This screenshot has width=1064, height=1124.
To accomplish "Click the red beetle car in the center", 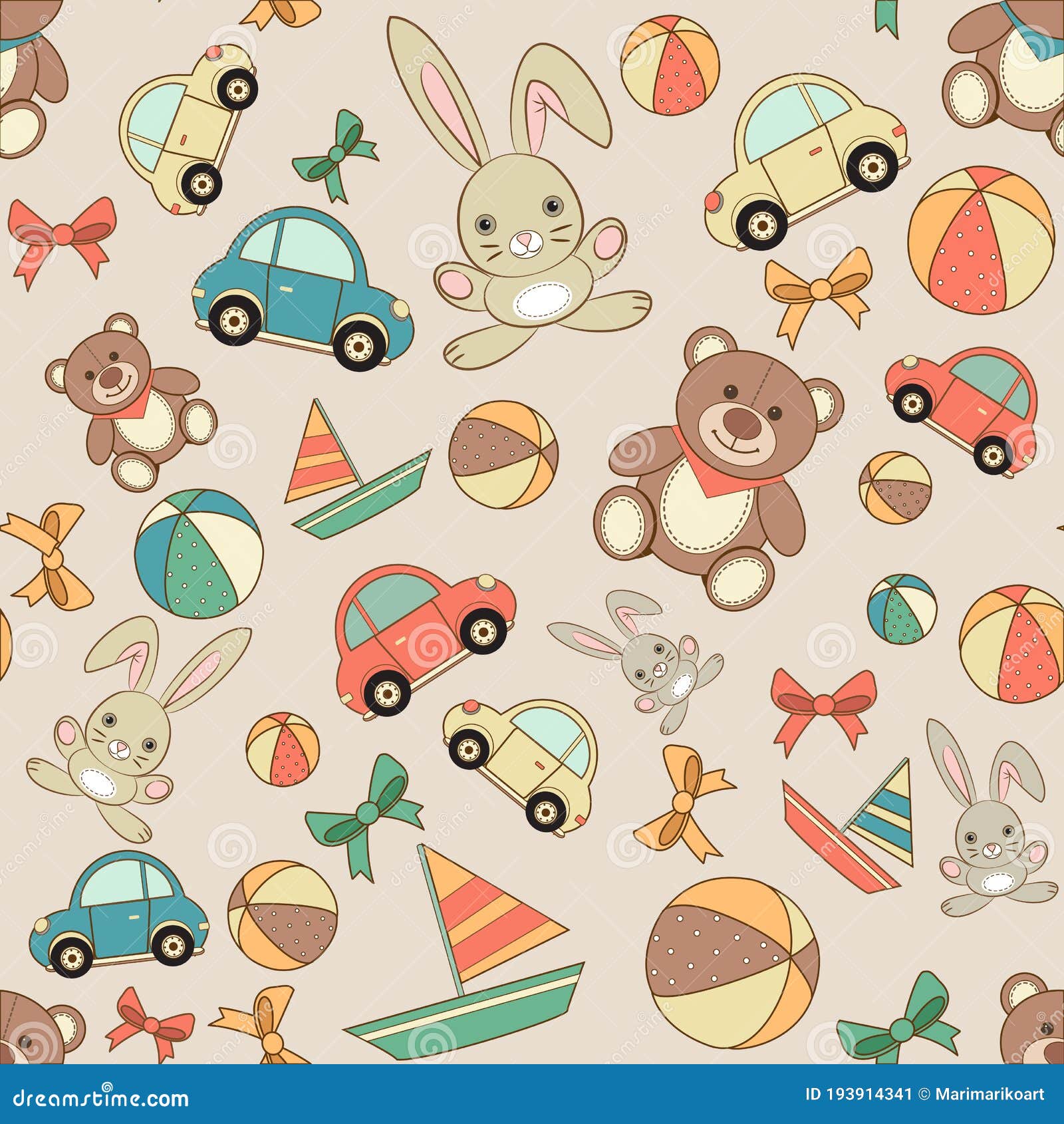I will pos(426,638).
